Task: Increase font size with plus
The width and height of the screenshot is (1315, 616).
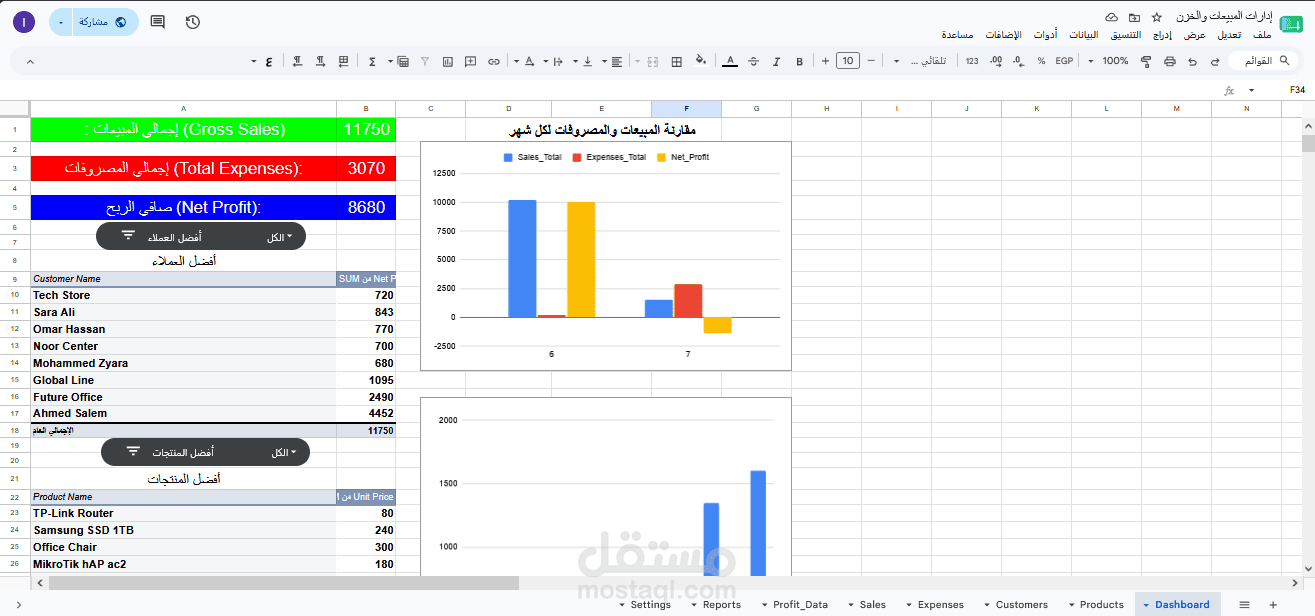Action: pyautogui.click(x=825, y=61)
